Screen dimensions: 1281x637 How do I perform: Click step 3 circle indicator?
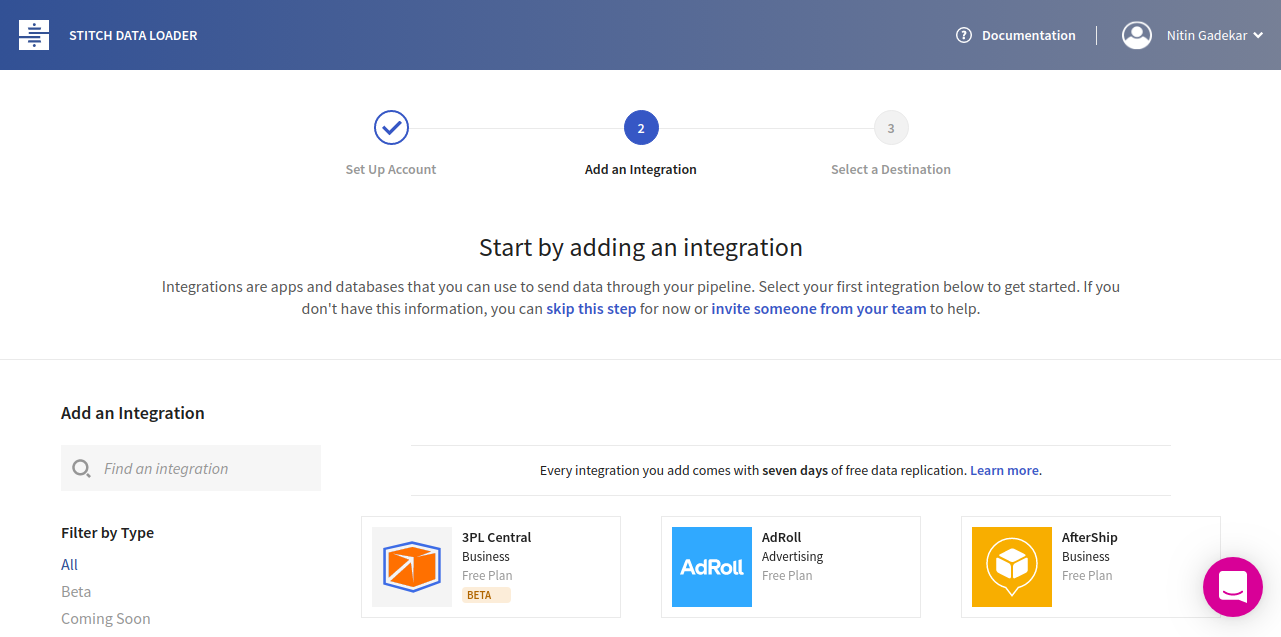coord(891,128)
